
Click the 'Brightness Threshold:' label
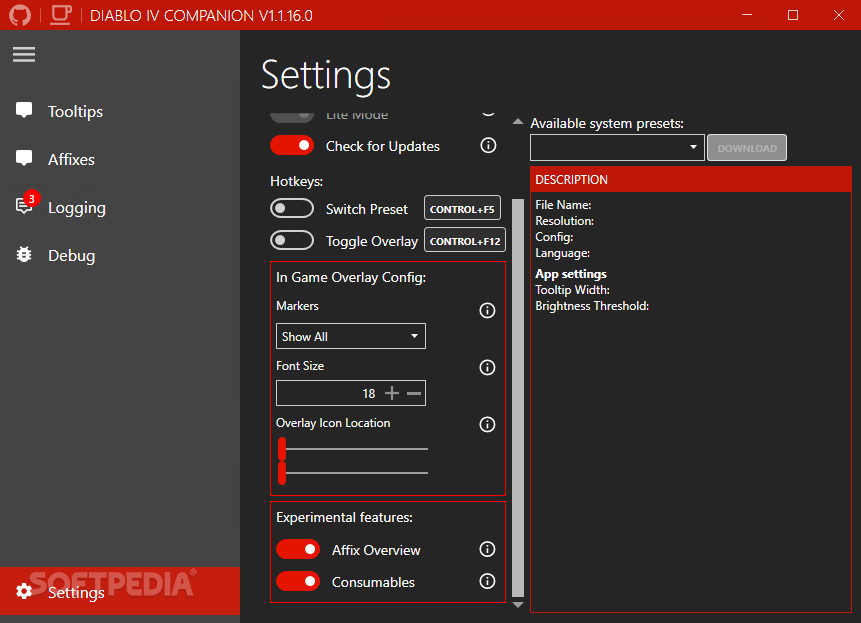coord(592,306)
